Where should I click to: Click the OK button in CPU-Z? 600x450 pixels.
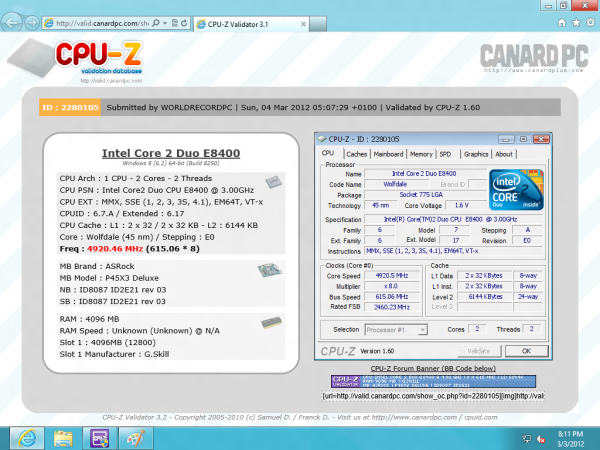[x=526, y=351]
